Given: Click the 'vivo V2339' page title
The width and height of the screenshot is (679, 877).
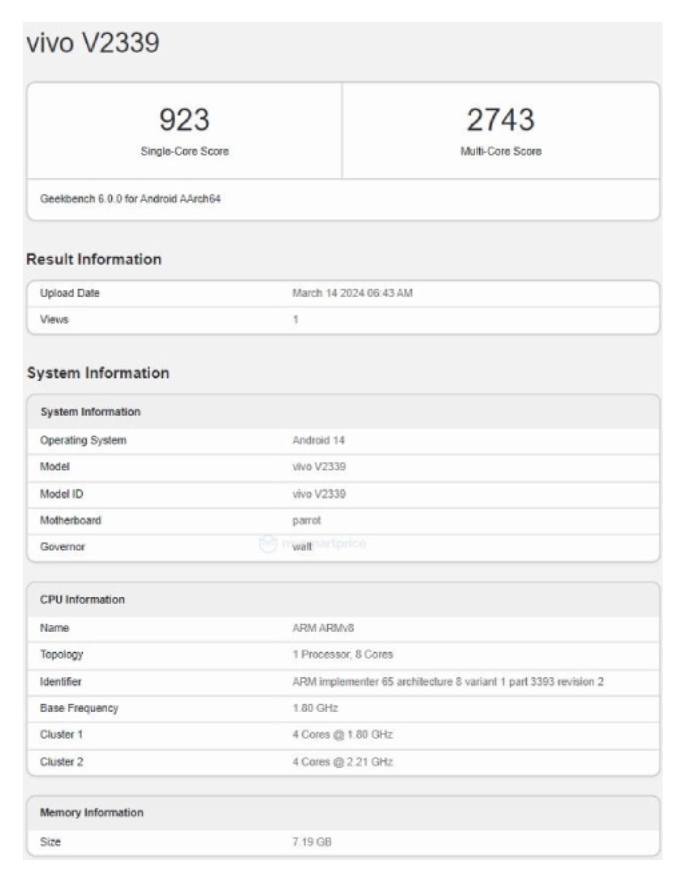Looking at the screenshot, I should [x=93, y=43].
